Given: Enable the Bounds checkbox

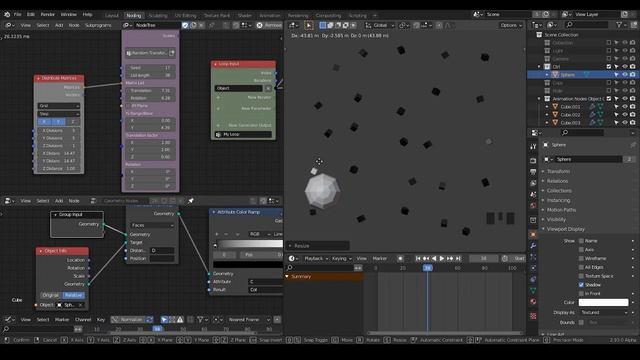Looking at the screenshot, I should [581, 322].
